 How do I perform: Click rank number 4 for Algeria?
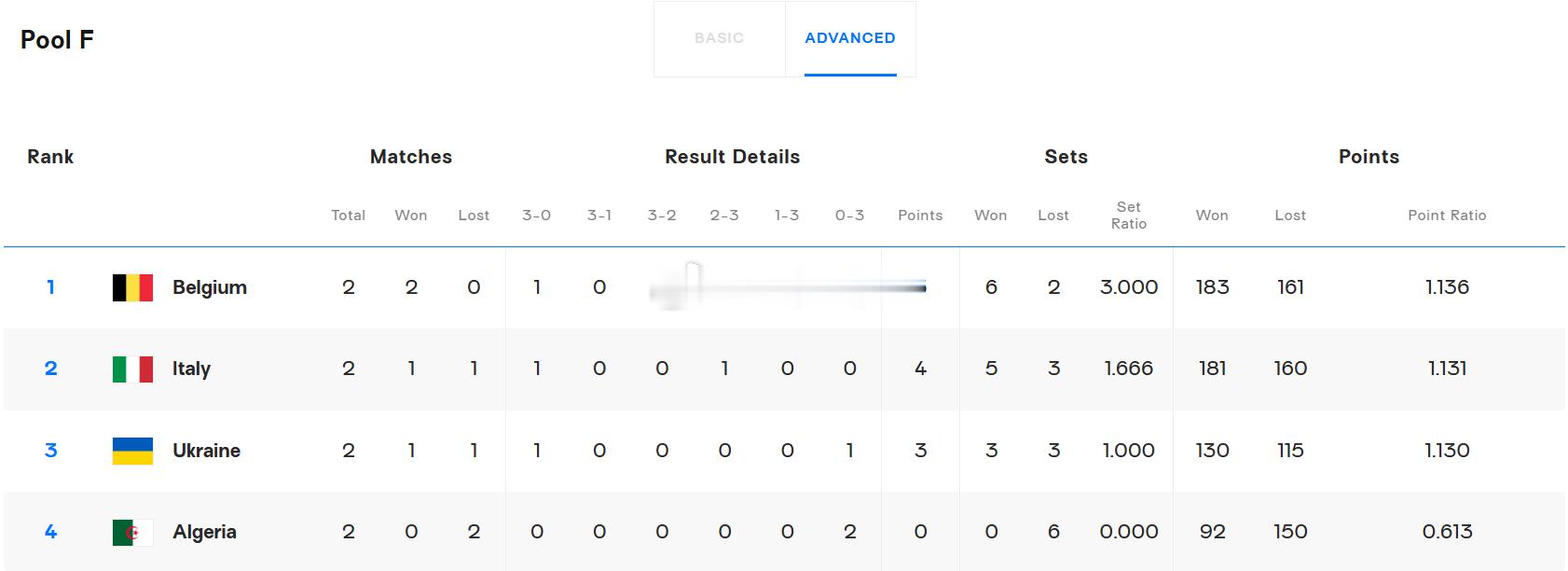(50, 532)
